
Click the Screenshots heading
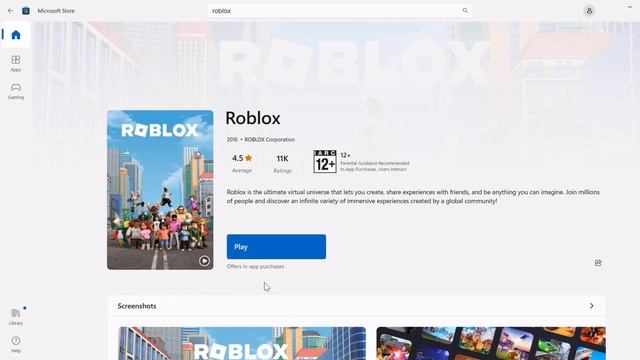tap(137, 306)
